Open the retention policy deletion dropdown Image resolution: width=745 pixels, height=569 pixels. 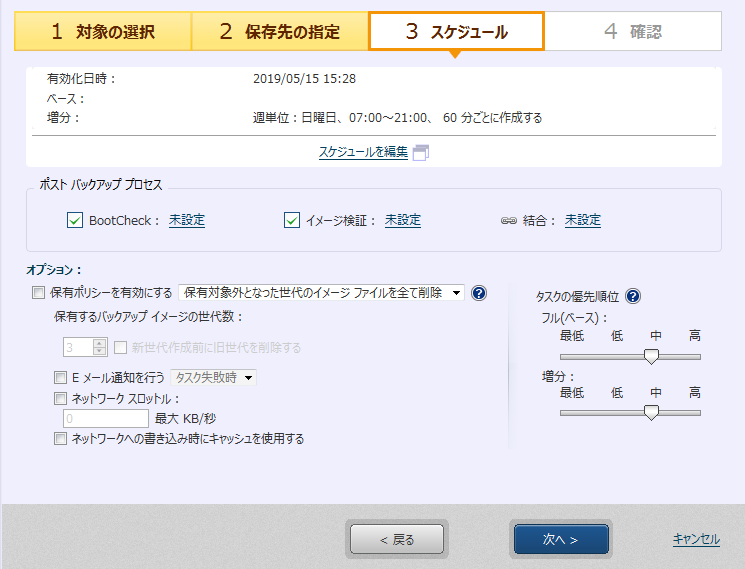[322, 293]
